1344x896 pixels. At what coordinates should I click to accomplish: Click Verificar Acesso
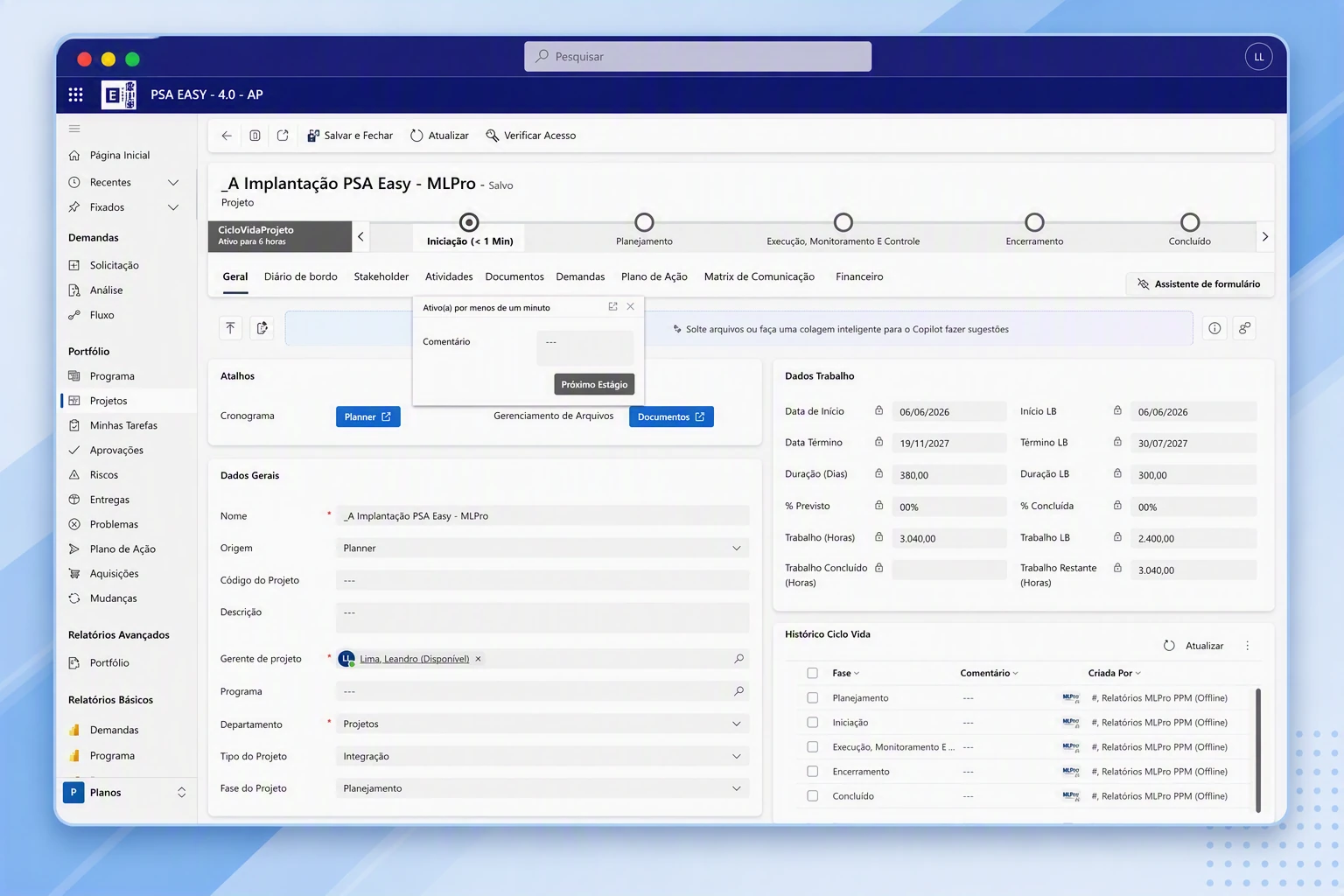tap(531, 136)
